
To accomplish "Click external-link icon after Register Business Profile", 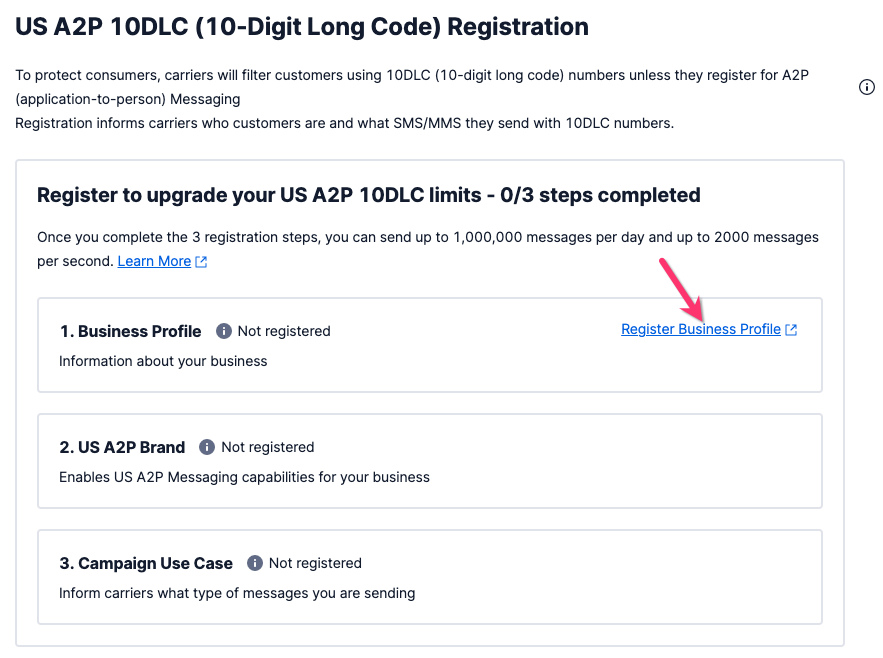I will (x=792, y=330).
